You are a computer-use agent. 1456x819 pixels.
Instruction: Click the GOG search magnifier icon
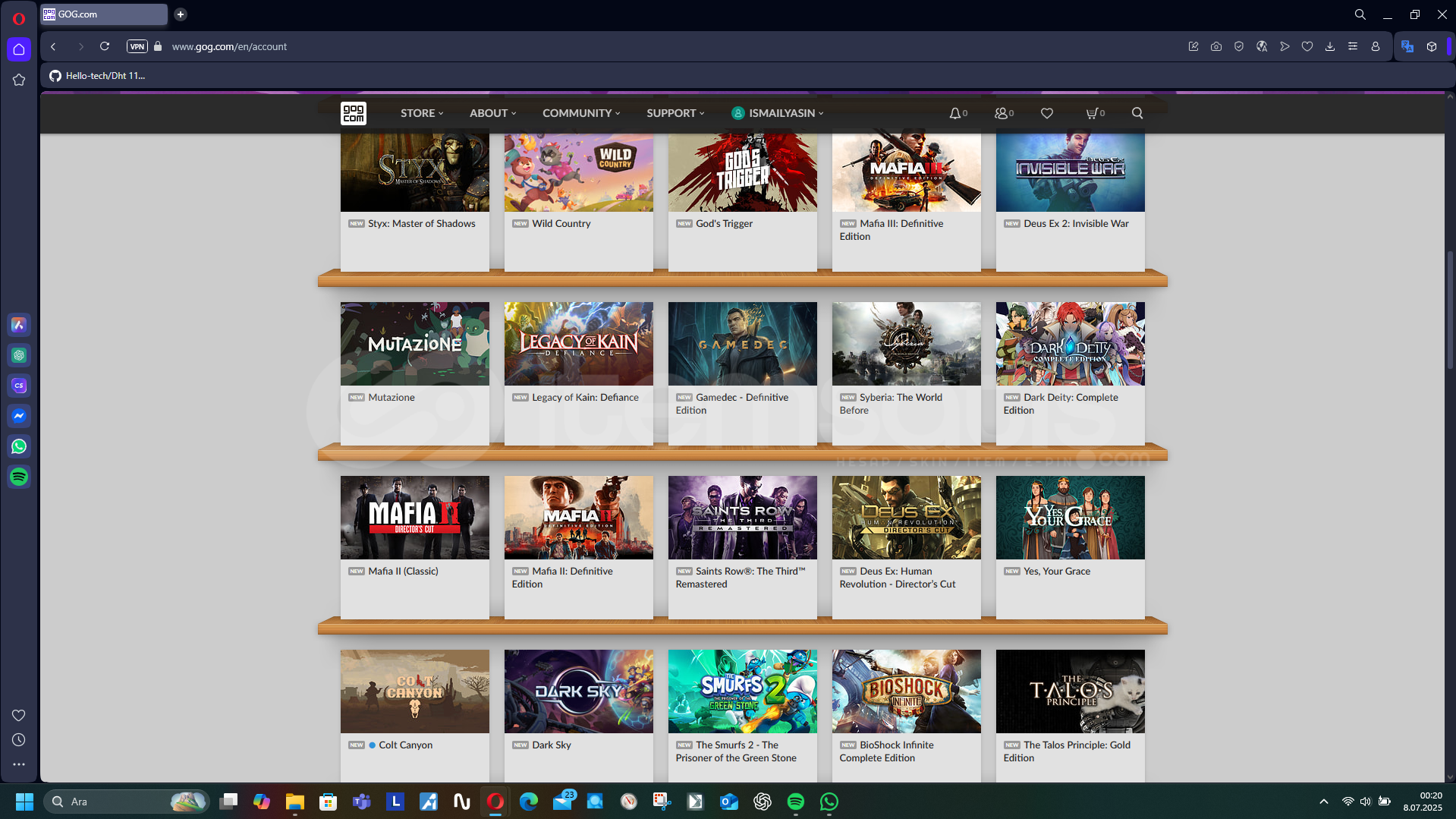coord(1137,113)
